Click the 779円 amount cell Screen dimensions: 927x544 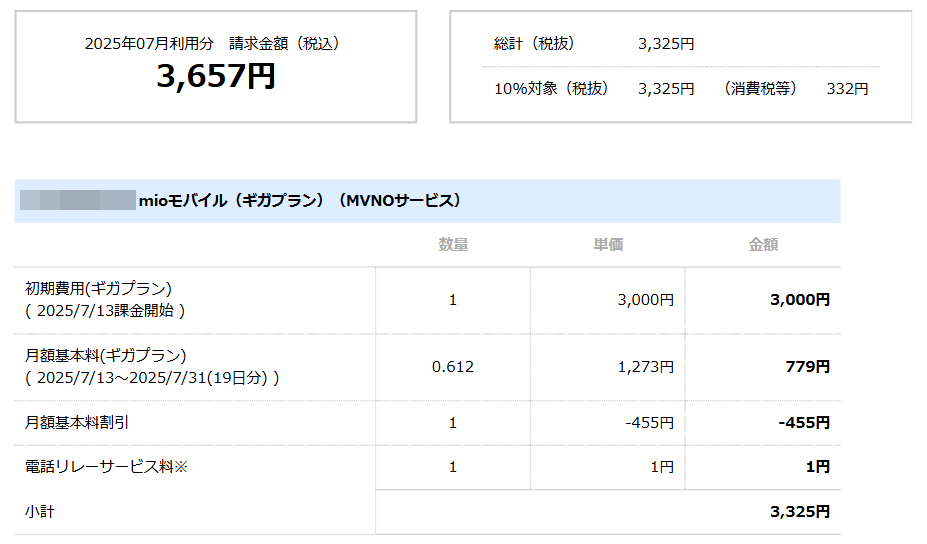808,366
